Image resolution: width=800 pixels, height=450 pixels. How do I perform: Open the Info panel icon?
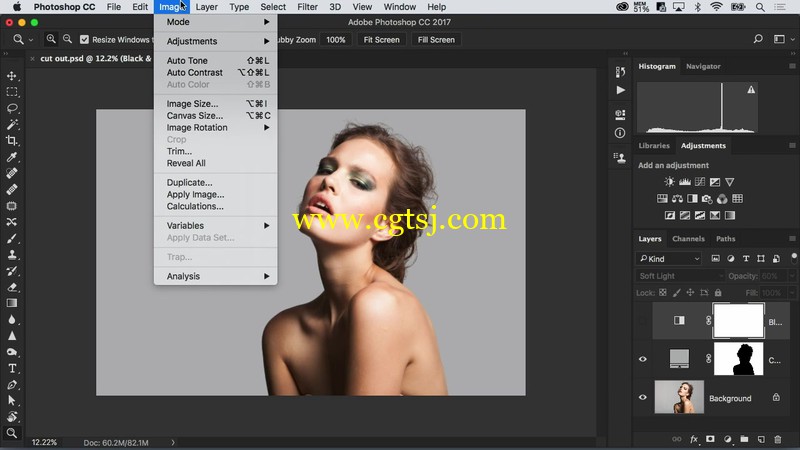(620, 133)
